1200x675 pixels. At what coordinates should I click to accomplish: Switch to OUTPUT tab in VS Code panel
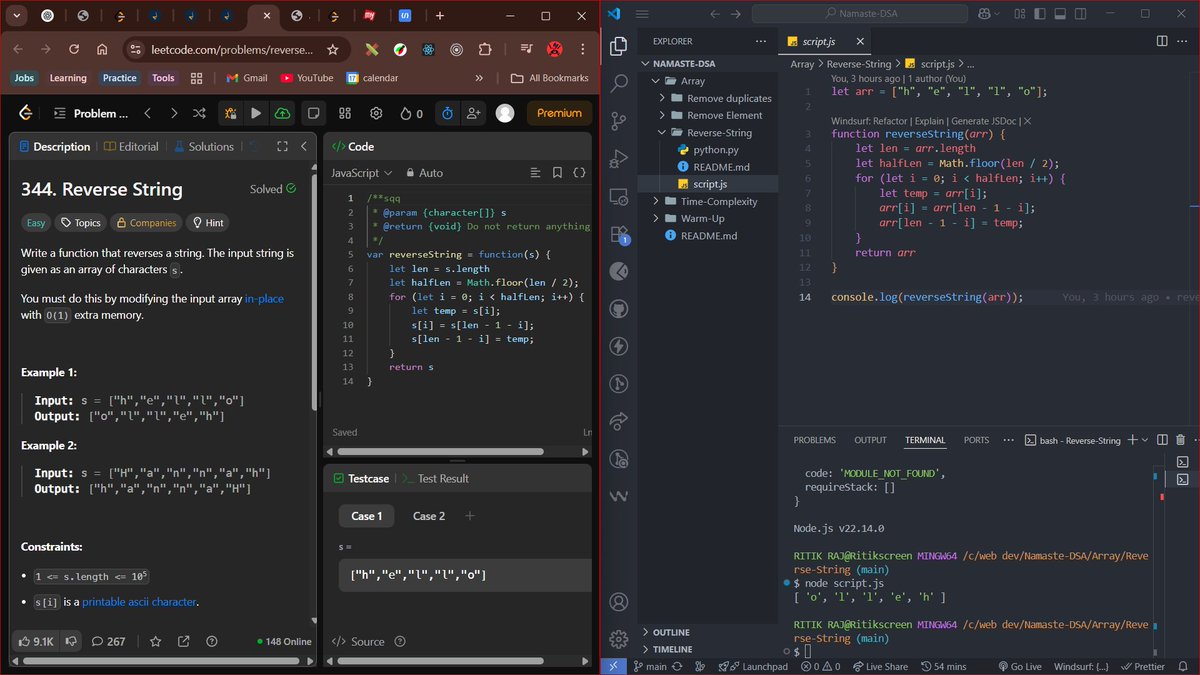(x=870, y=440)
